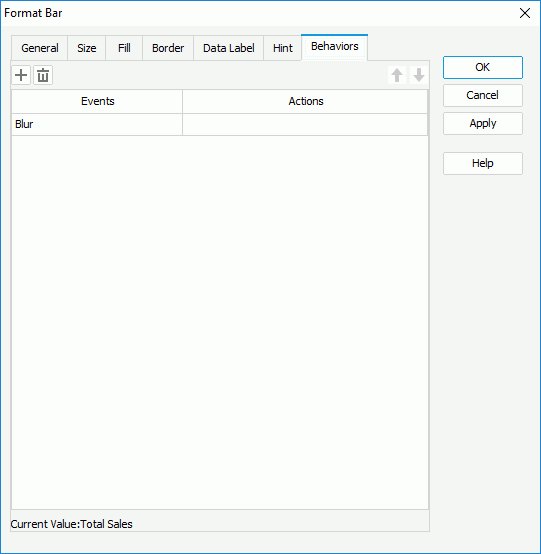
Task: Click the empty Actions cell for Blur
Action: 305,124
